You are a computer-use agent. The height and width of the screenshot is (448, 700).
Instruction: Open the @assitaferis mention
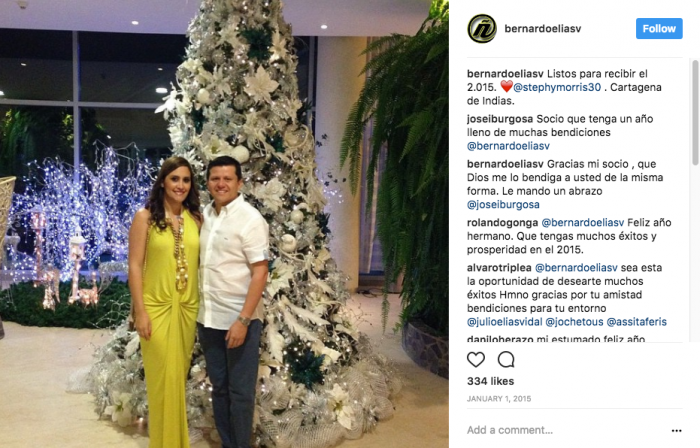click(637, 322)
